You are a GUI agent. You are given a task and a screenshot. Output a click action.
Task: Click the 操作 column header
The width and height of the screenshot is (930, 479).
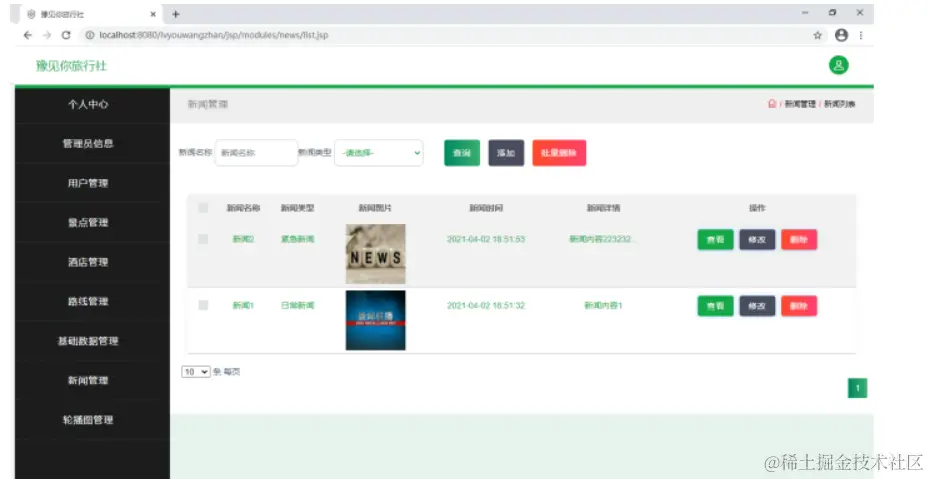click(757, 207)
